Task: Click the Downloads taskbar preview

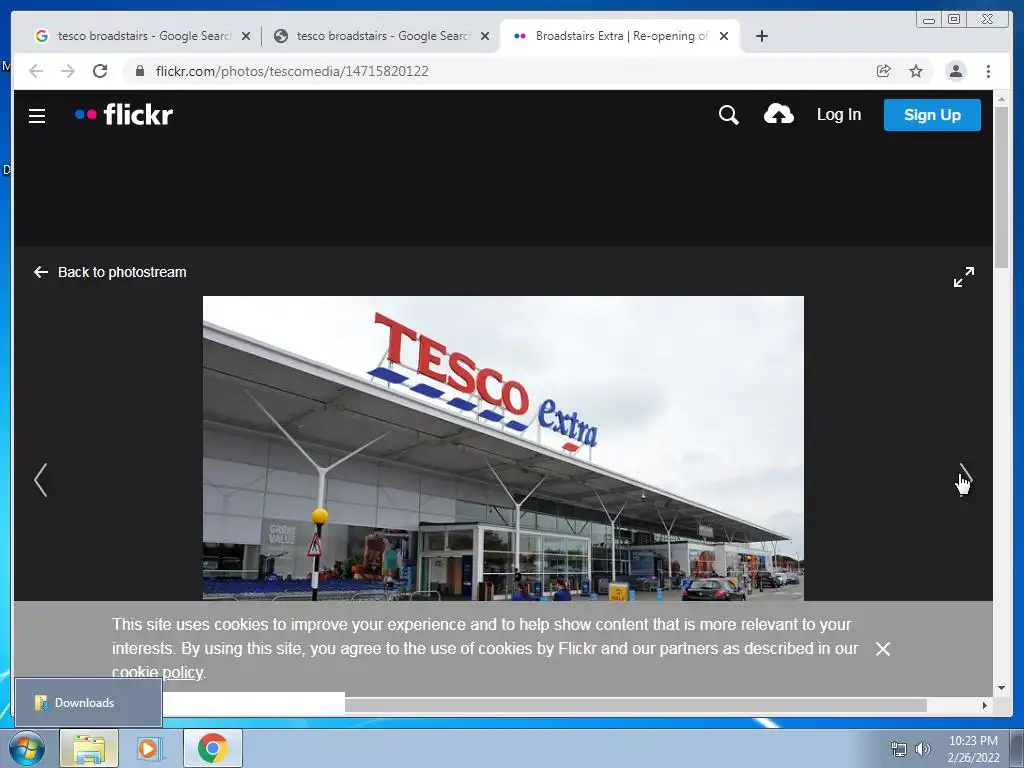Action: point(88,703)
